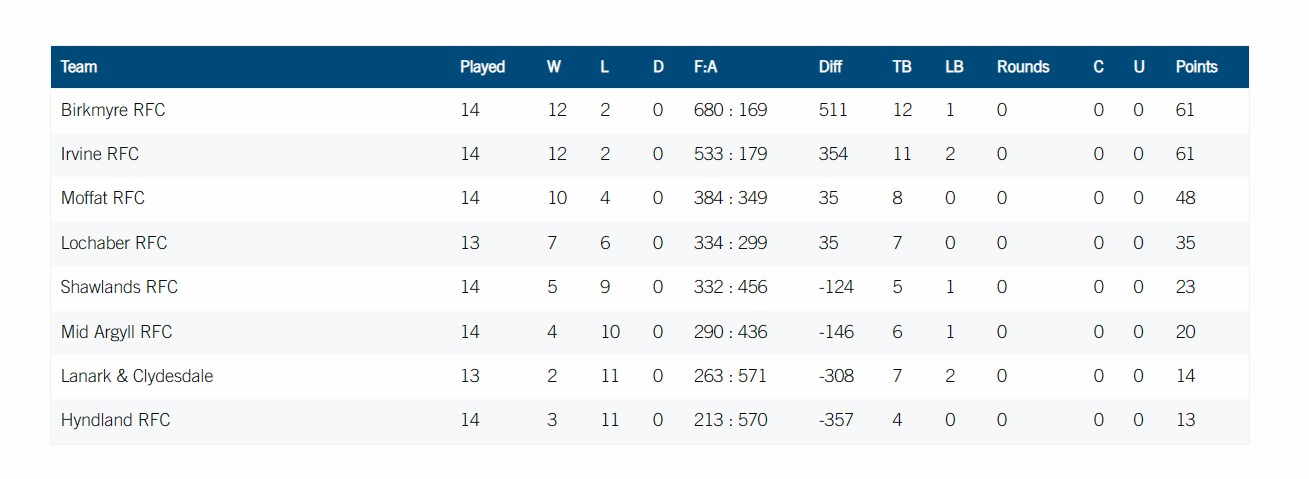The width and height of the screenshot is (1309, 479).
Task: Click the TB column header
Action: click(x=901, y=67)
